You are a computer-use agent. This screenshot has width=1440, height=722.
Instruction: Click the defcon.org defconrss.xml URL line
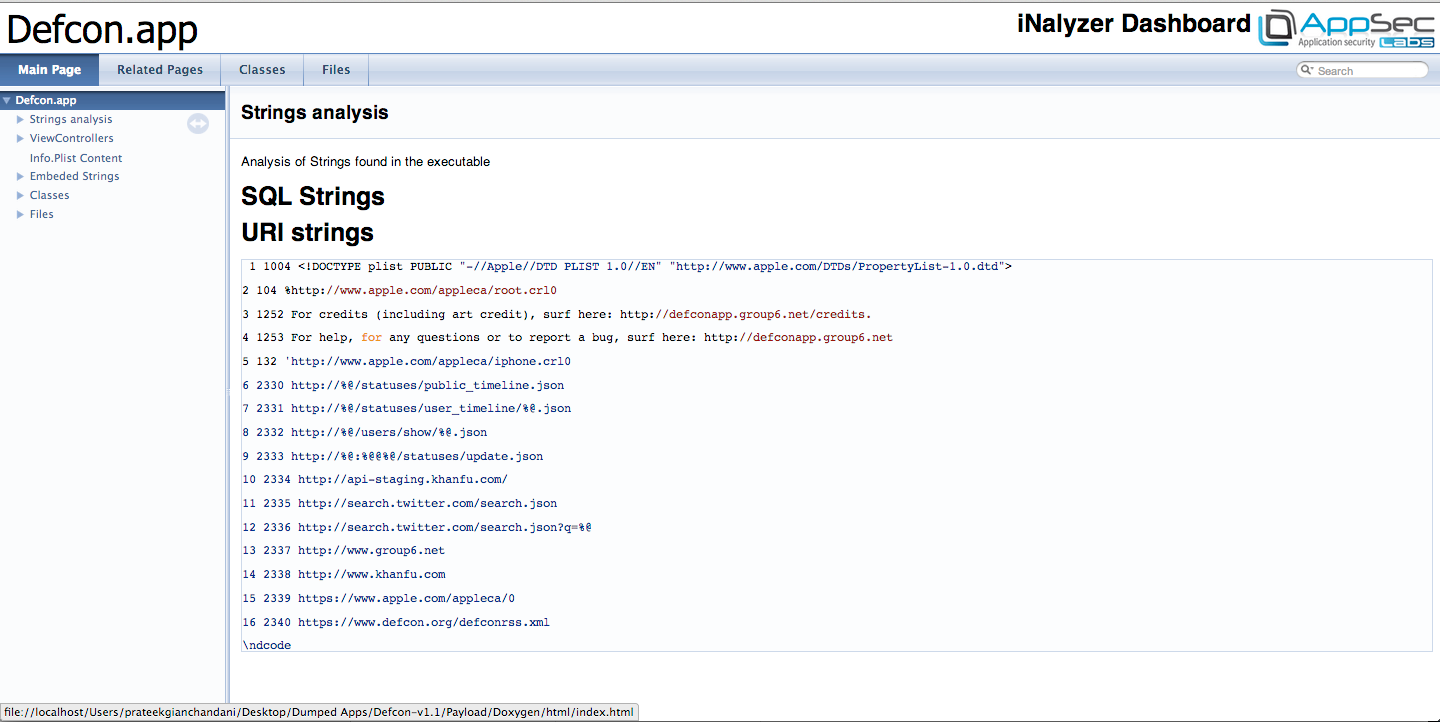[423, 622]
